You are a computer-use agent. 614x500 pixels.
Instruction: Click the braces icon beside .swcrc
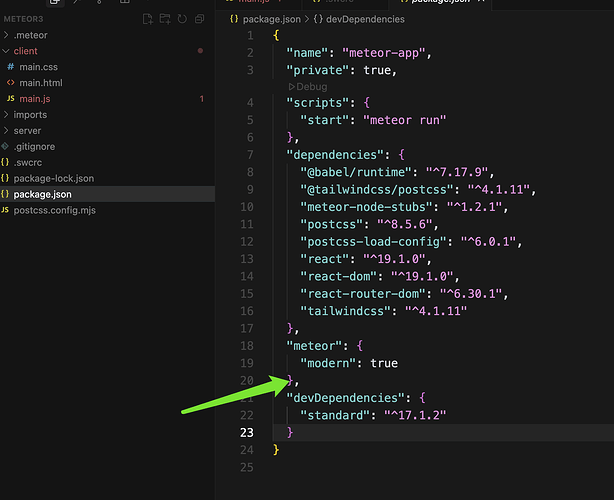tap(5, 162)
